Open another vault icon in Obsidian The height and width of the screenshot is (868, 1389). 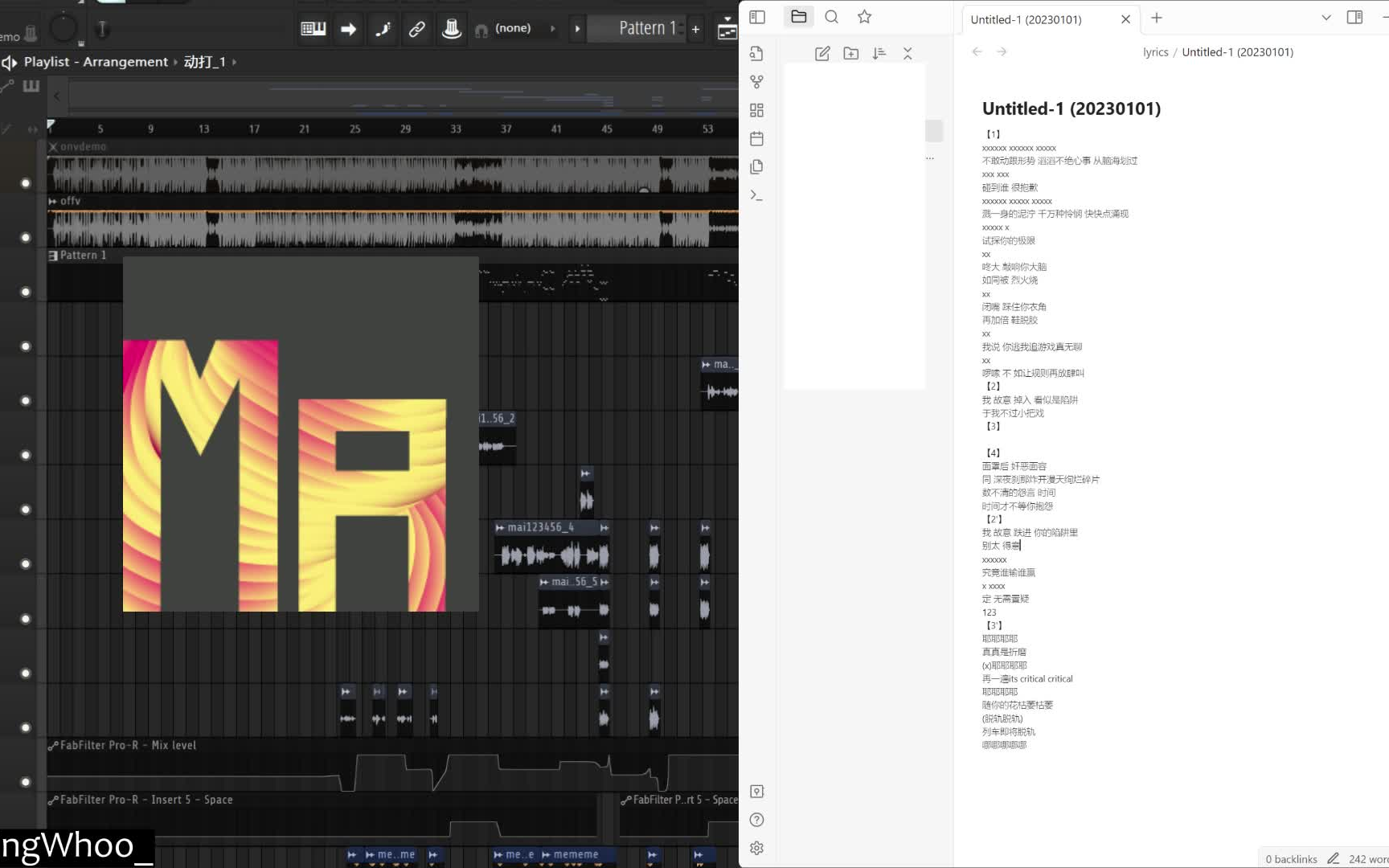(x=756, y=792)
